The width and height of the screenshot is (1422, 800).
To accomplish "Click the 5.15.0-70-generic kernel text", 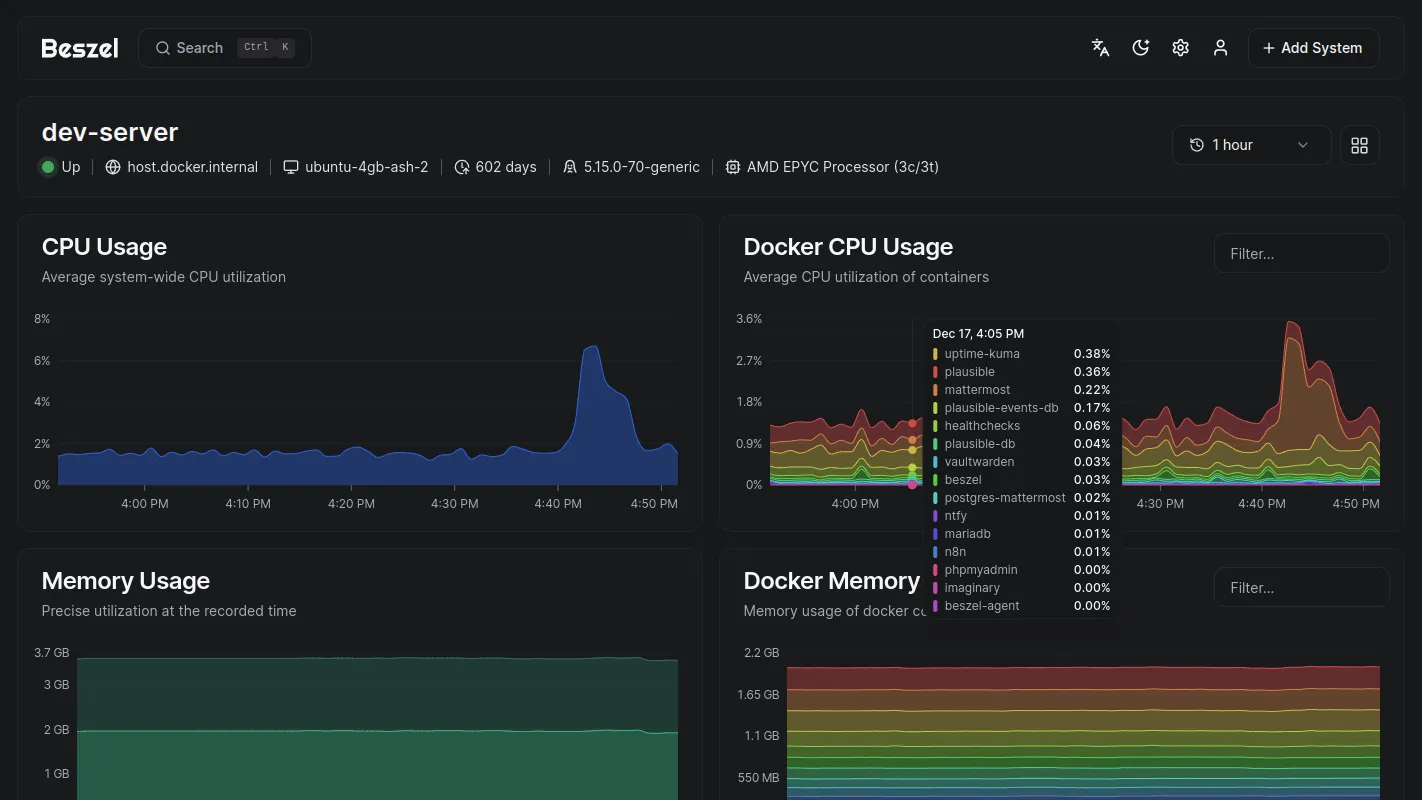I will pyautogui.click(x=642, y=167).
